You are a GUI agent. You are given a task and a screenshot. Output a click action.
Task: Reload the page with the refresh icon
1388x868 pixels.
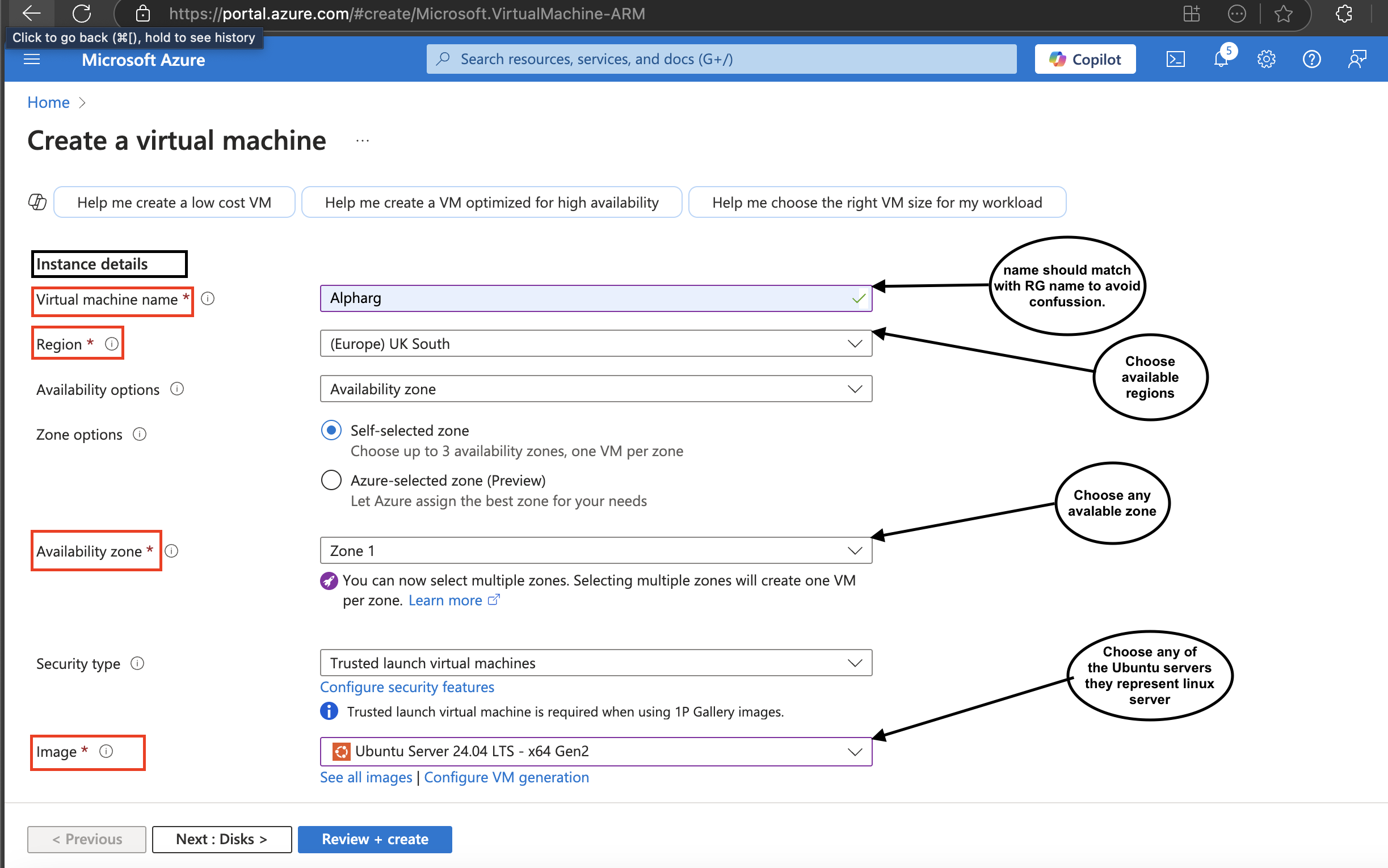tap(82, 13)
